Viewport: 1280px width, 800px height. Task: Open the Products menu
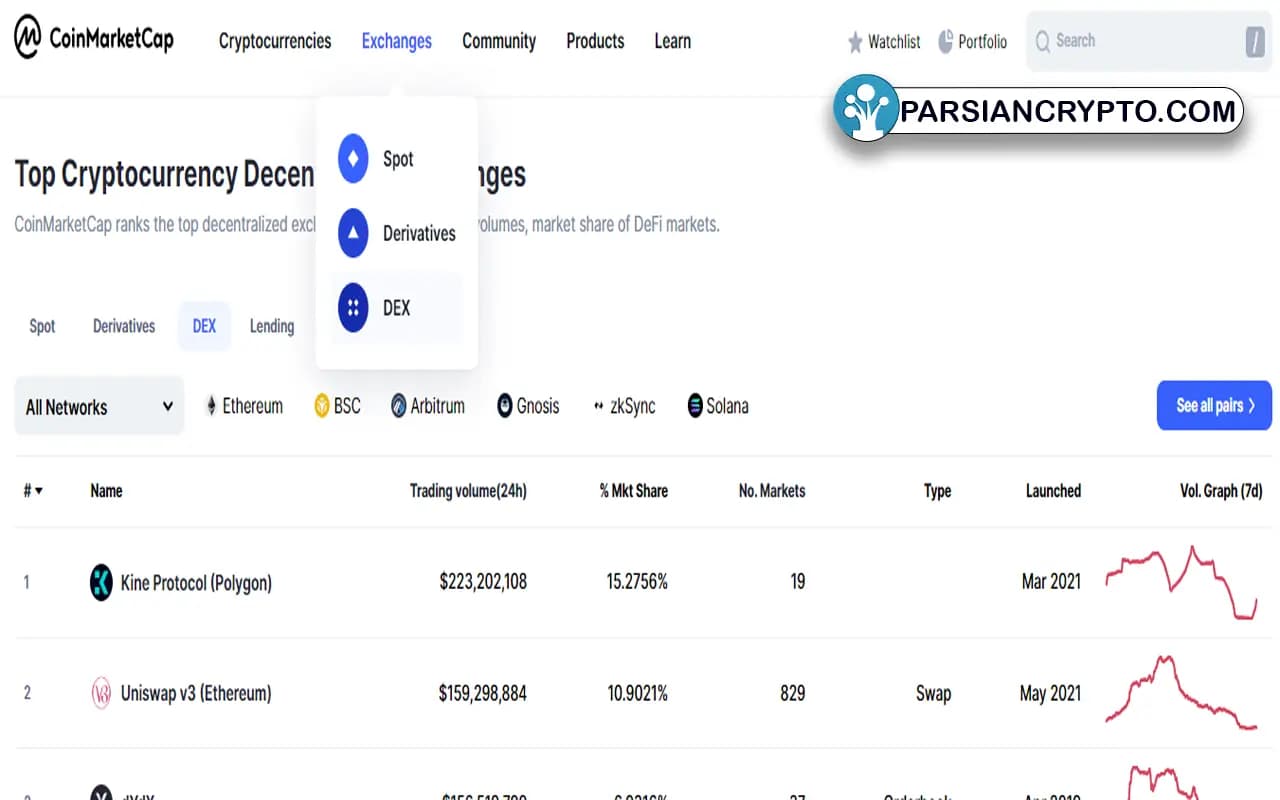pos(595,41)
